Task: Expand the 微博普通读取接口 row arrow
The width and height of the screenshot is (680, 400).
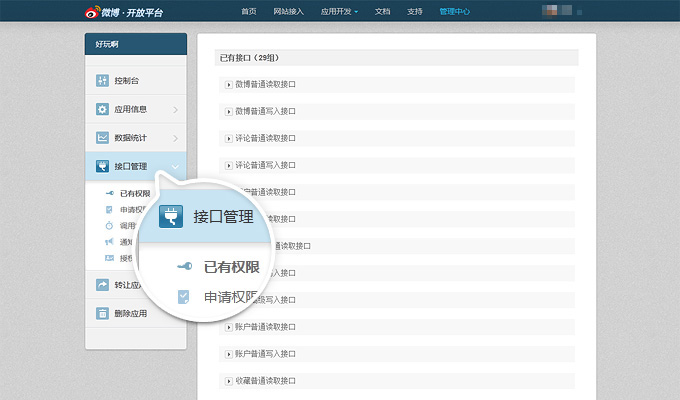Action: [x=229, y=85]
